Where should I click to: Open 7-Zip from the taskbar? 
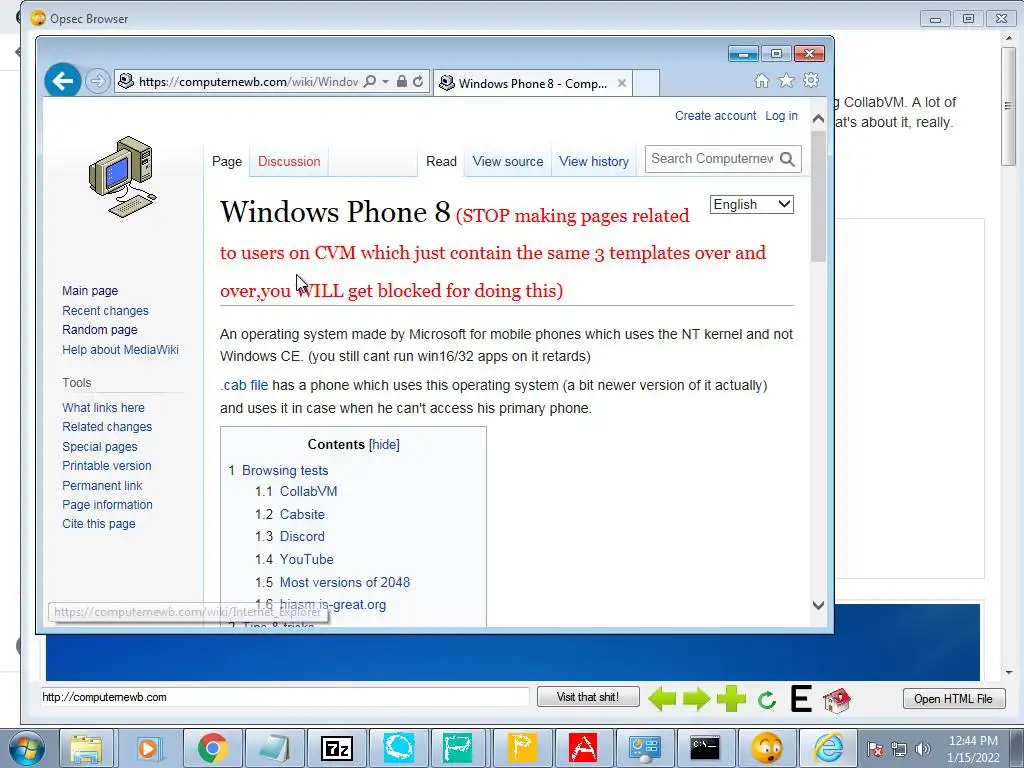336,748
